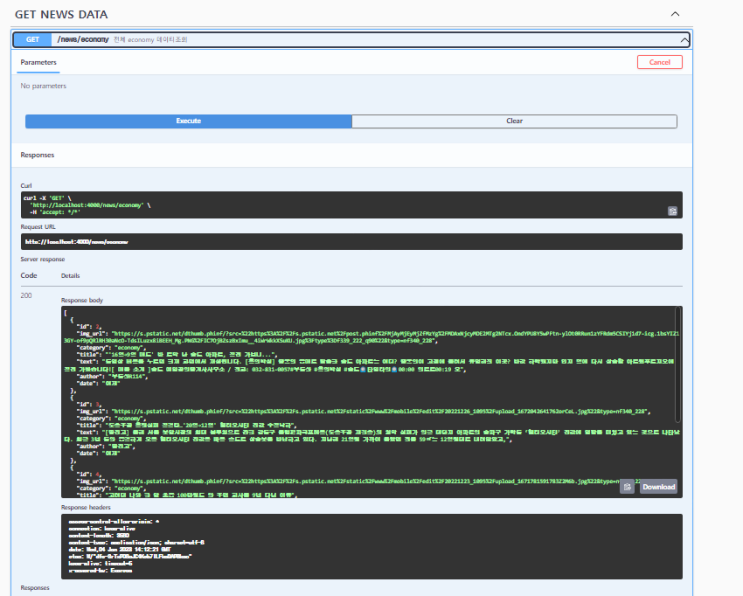
Task: Collapse the GET NEWS DATA section chevron
Action: 675,14
